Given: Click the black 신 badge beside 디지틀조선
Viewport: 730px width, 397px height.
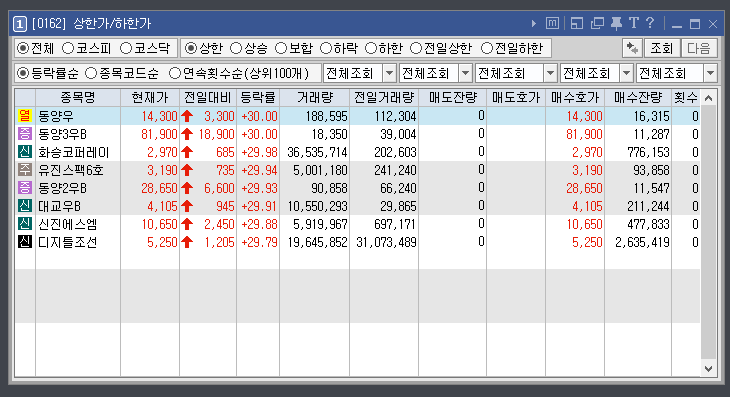Looking at the screenshot, I should point(25,242).
